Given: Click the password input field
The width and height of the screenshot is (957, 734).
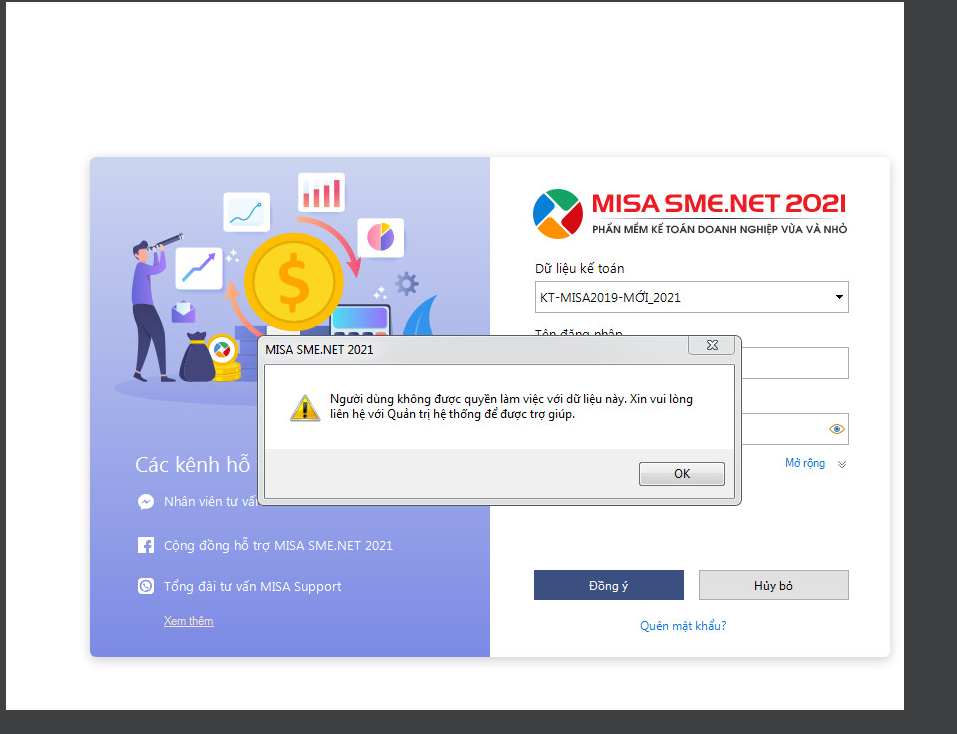Looking at the screenshot, I should pyautogui.click(x=785, y=429).
